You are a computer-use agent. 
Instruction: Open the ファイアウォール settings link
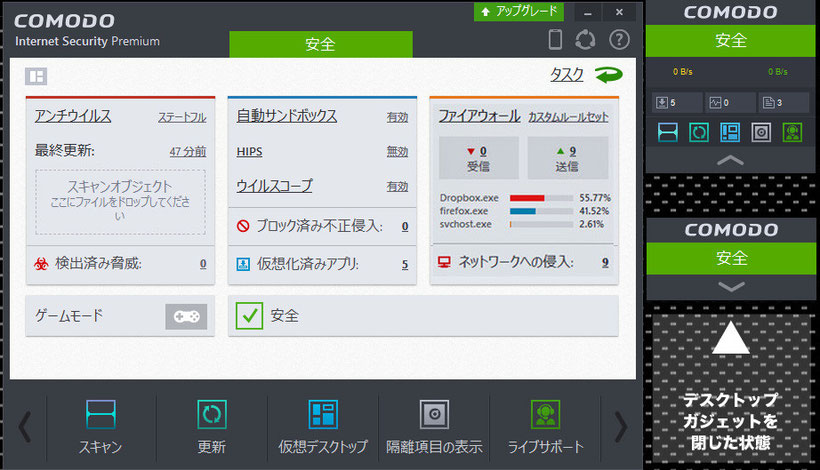(479, 116)
